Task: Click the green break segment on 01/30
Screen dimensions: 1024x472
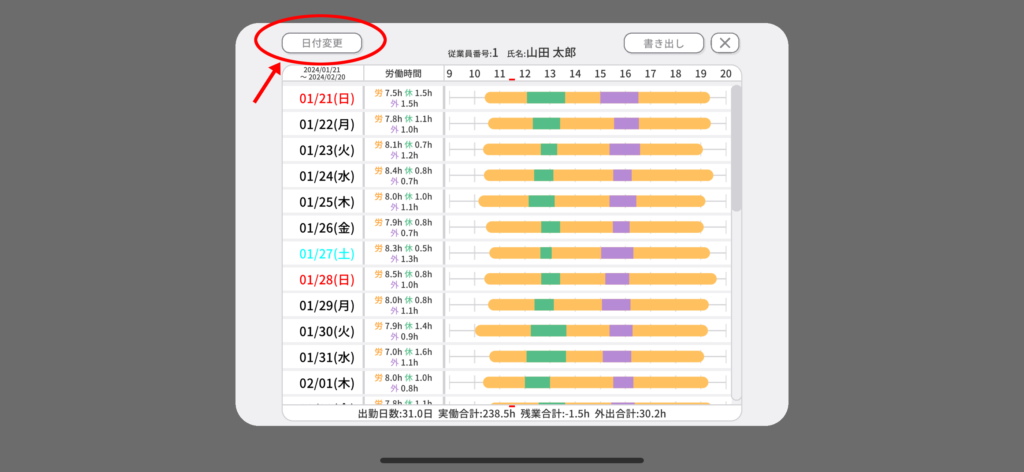Action: pos(548,330)
